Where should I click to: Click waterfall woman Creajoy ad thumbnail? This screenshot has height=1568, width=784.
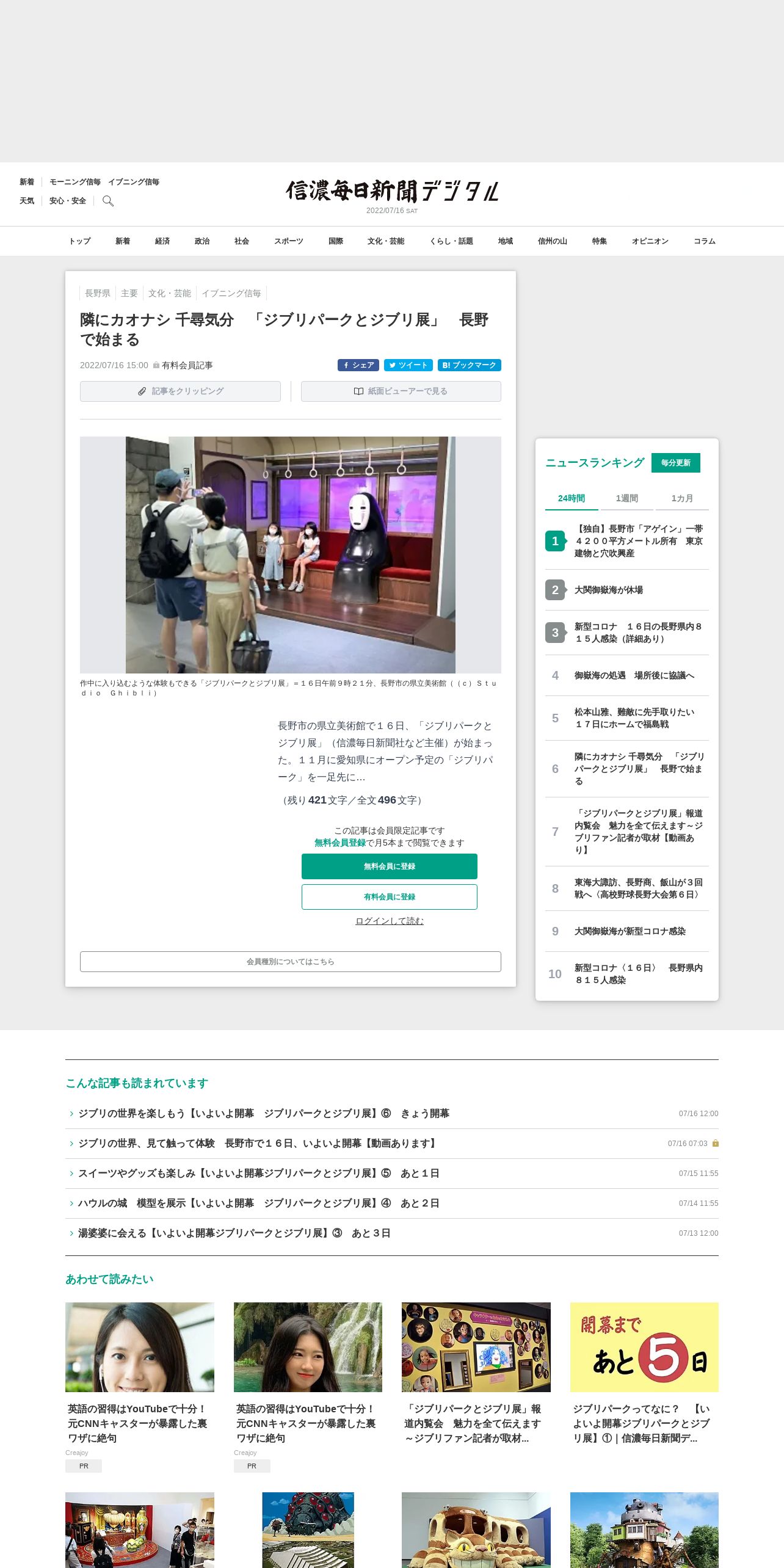click(308, 1347)
